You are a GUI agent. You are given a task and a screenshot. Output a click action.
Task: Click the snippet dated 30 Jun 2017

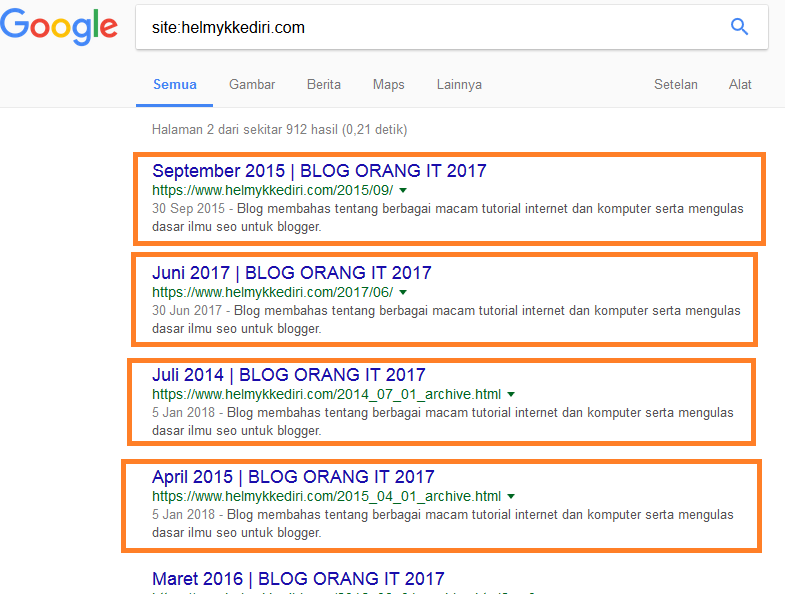446,320
